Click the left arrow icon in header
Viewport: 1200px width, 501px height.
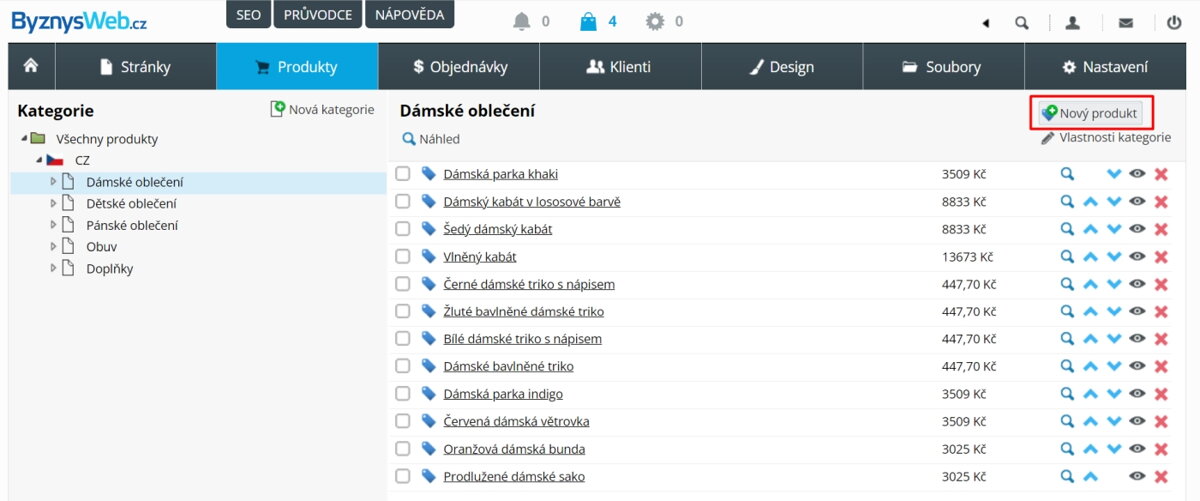click(985, 22)
